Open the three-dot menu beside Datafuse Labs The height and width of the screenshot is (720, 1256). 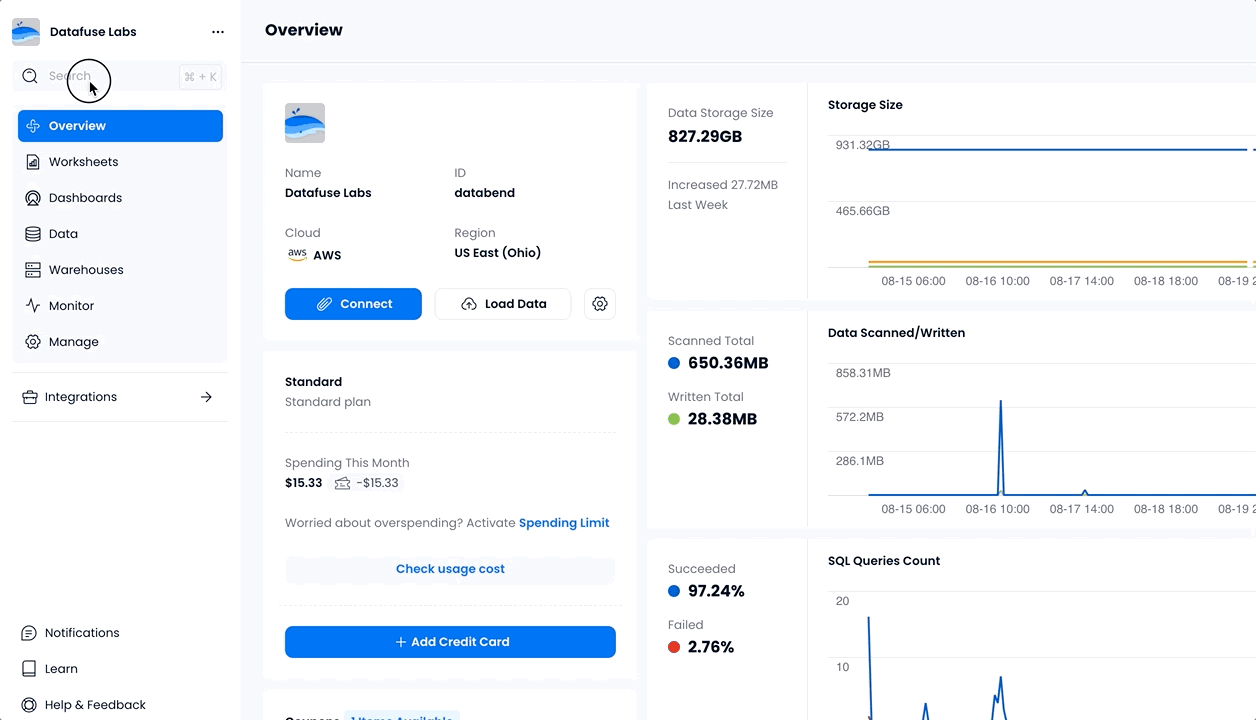coord(218,32)
